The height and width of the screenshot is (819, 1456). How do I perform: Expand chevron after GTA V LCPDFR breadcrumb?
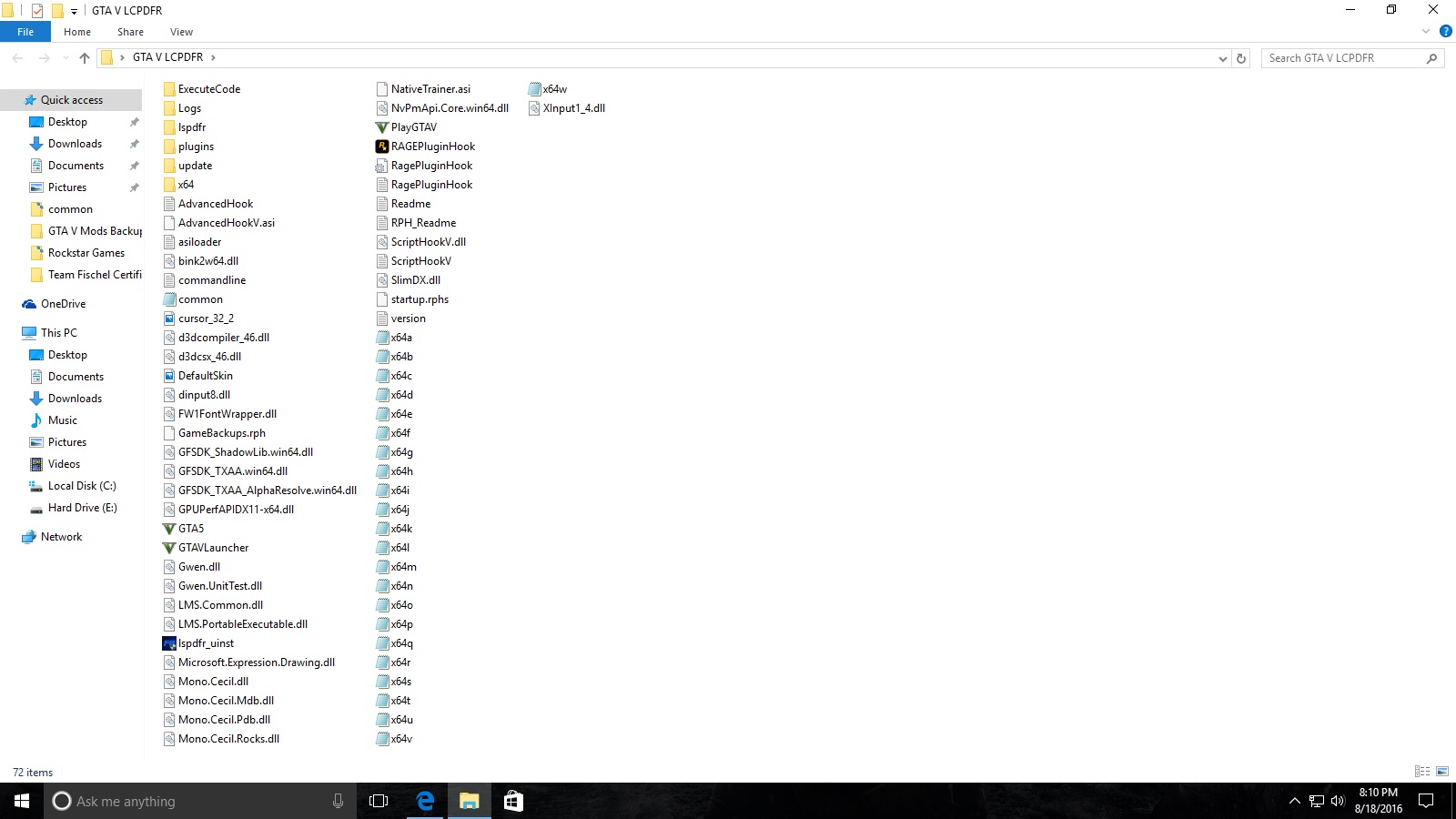tap(213, 57)
